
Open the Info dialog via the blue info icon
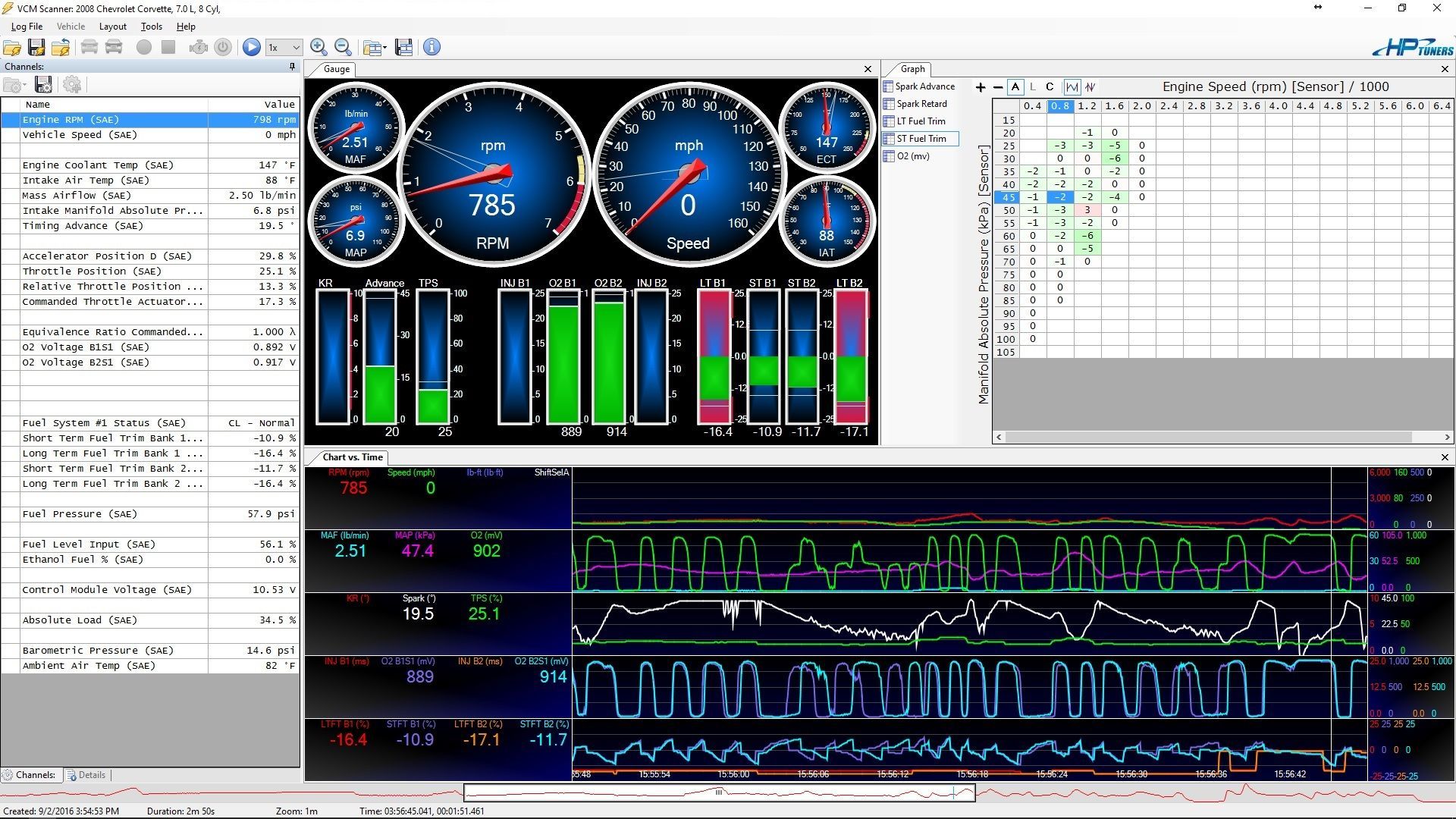coord(432,47)
